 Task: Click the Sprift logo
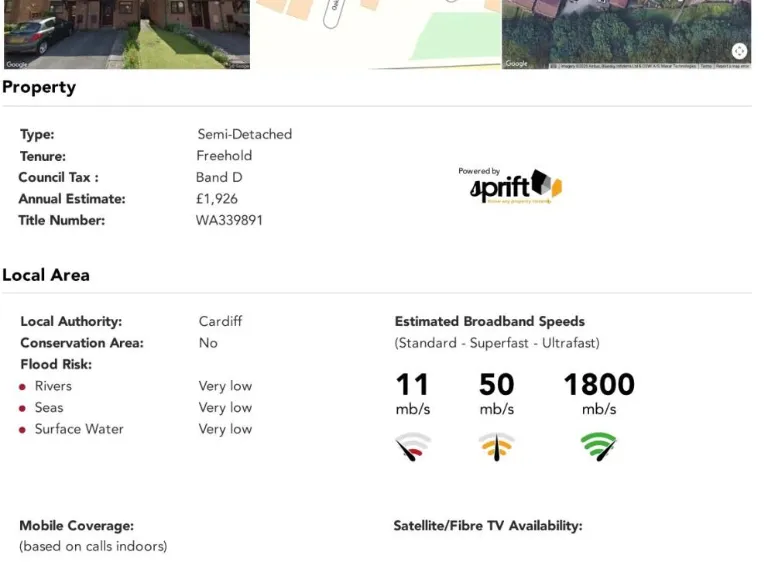(x=516, y=186)
